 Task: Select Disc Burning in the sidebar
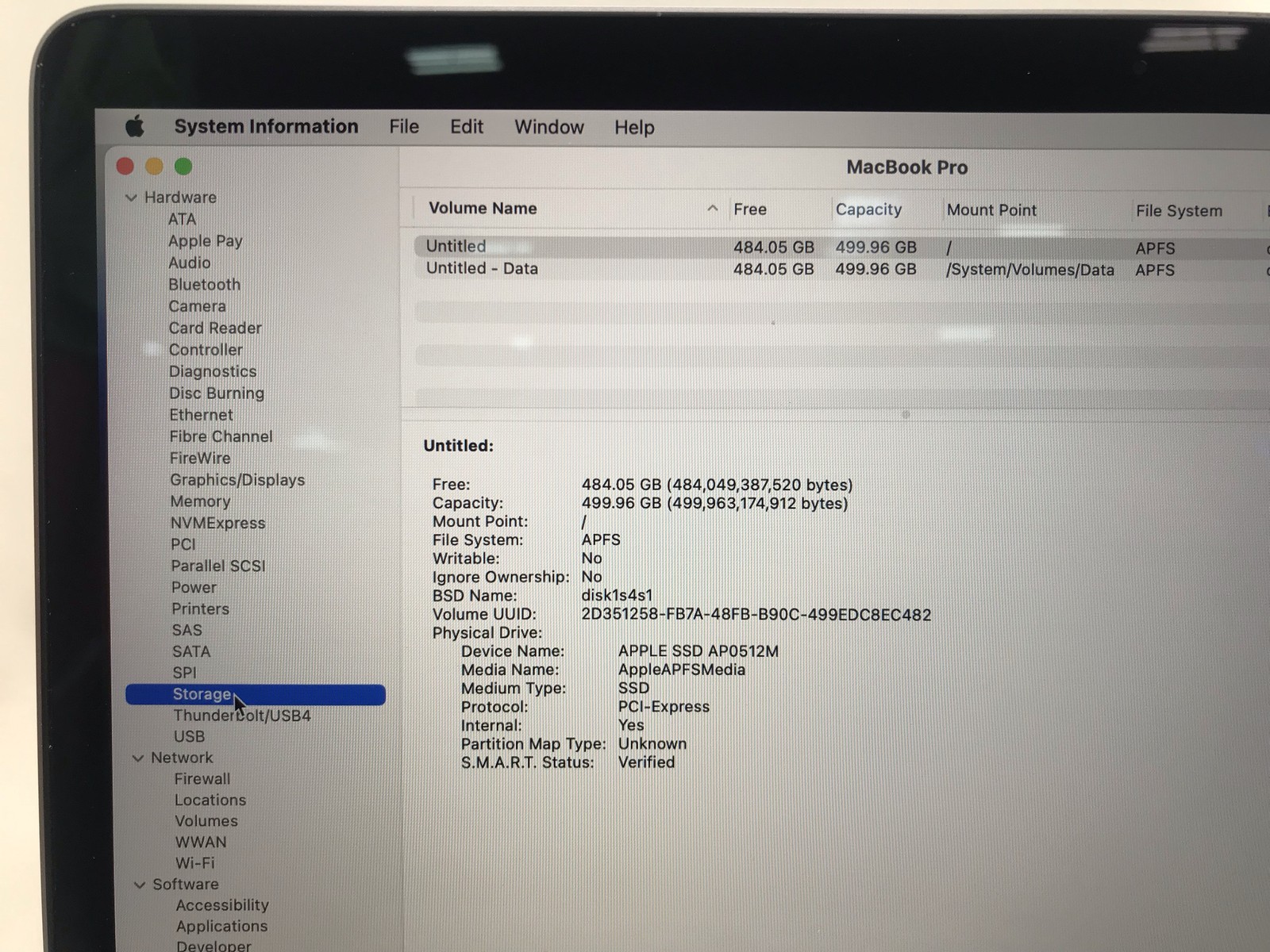point(217,393)
